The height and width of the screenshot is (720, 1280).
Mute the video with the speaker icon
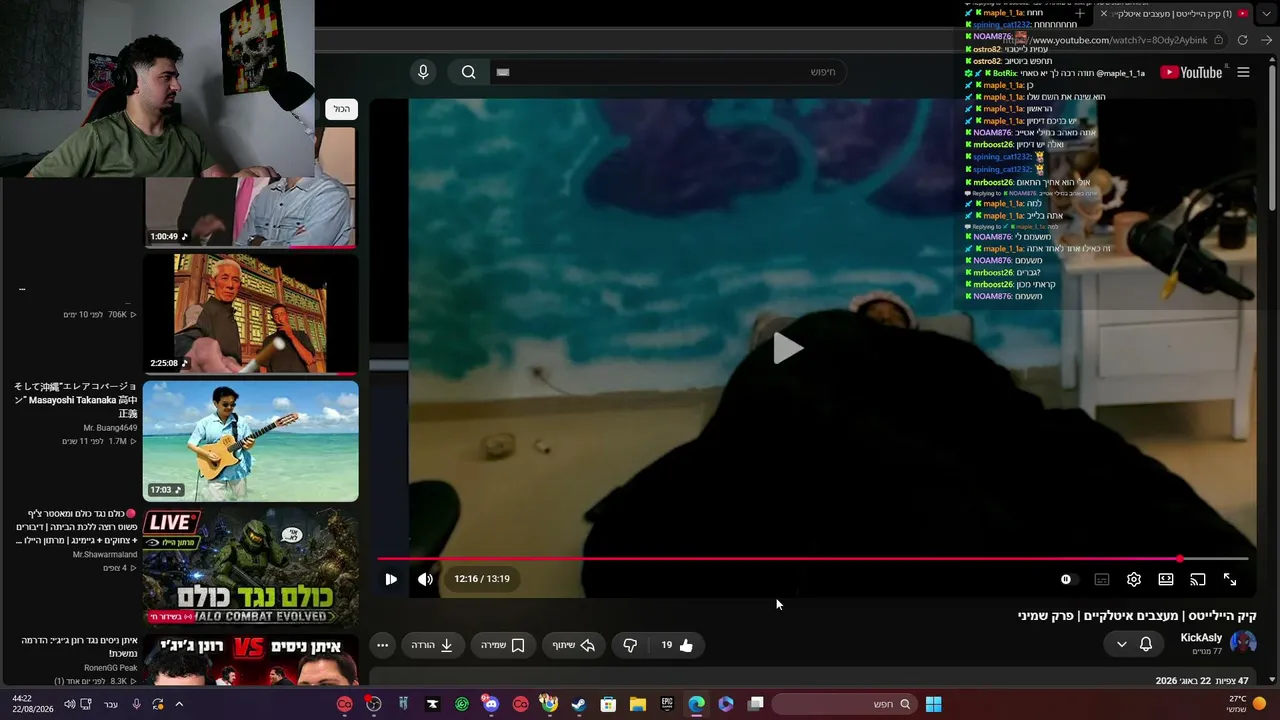pos(426,579)
